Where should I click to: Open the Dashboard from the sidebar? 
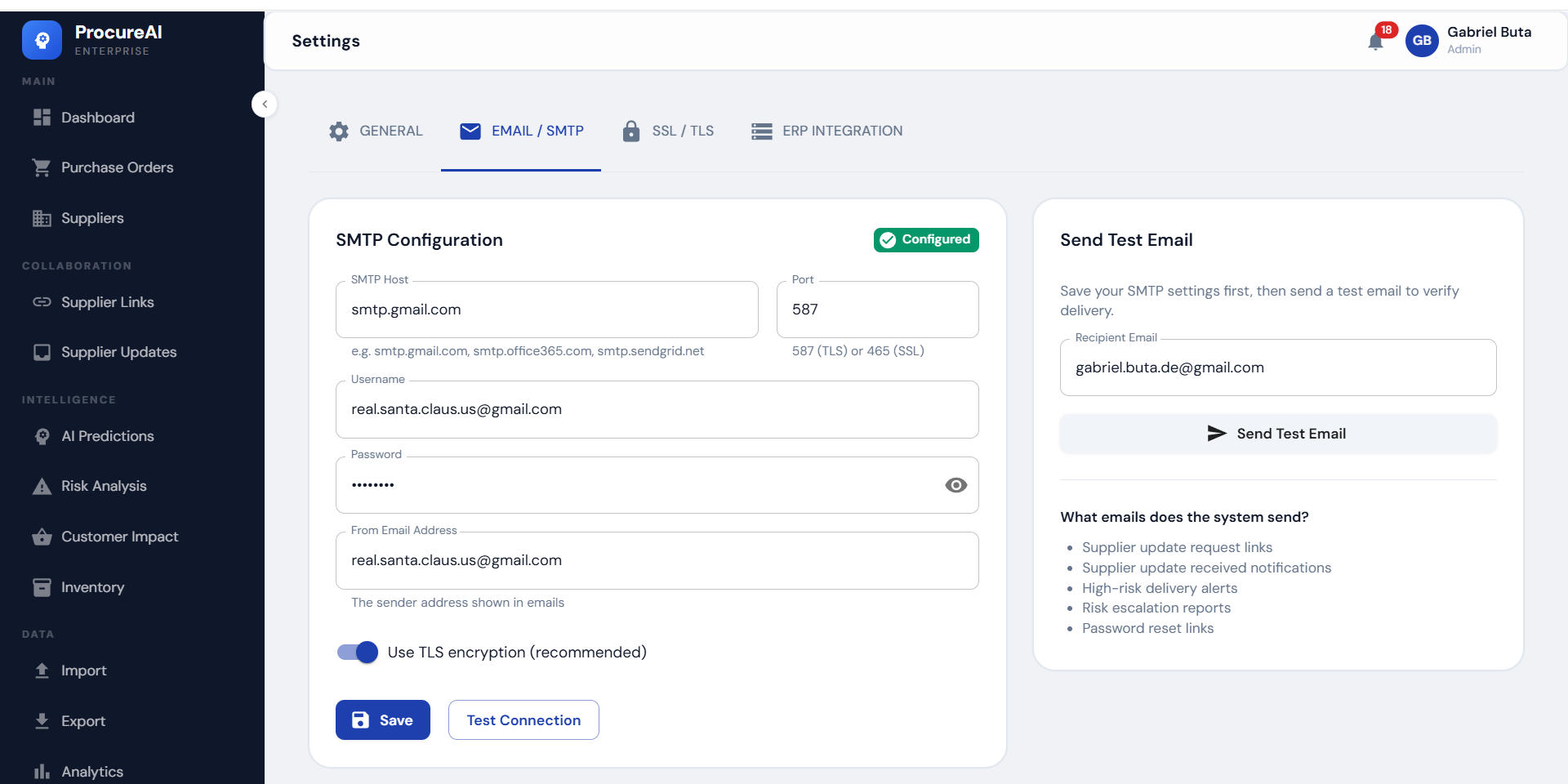97,117
